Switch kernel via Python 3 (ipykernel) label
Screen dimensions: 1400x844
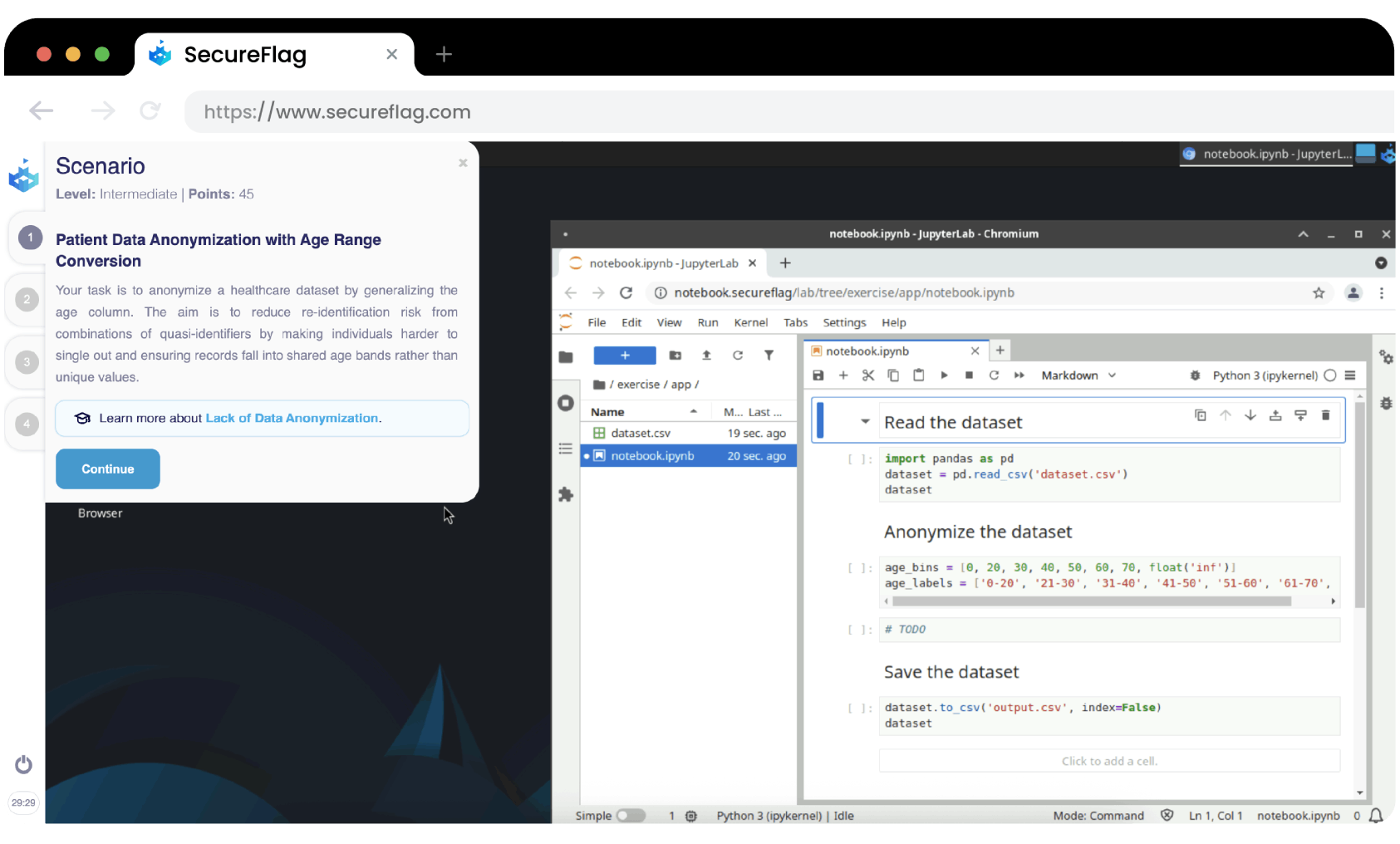click(x=1265, y=375)
